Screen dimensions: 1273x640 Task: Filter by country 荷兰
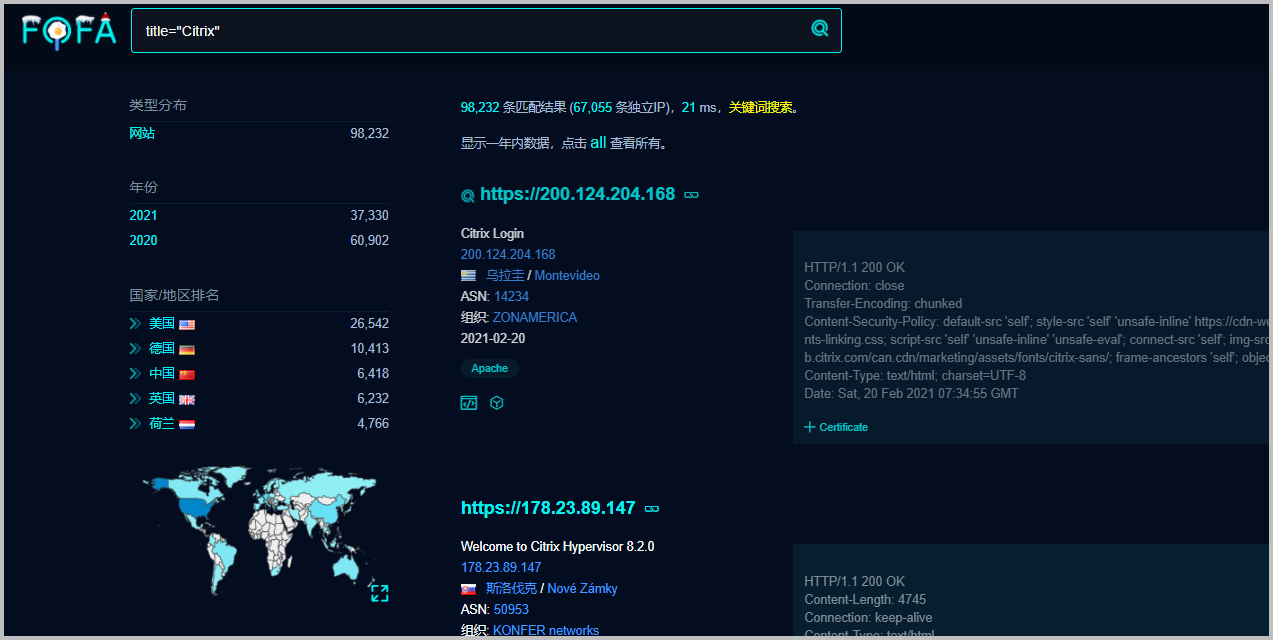162,423
